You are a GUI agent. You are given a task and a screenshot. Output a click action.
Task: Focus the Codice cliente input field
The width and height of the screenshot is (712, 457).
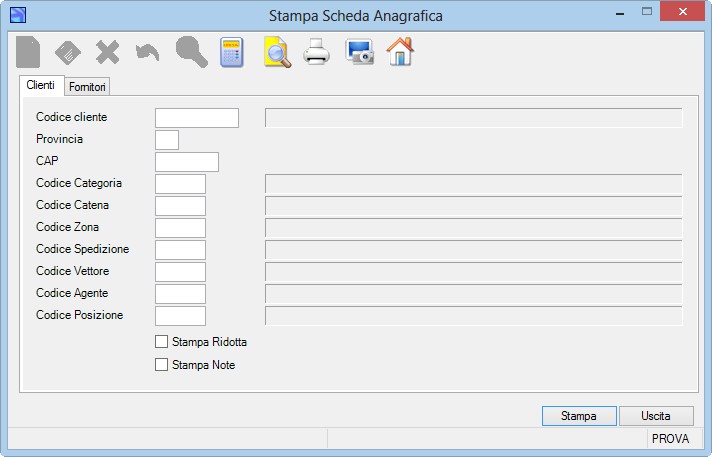click(197, 118)
